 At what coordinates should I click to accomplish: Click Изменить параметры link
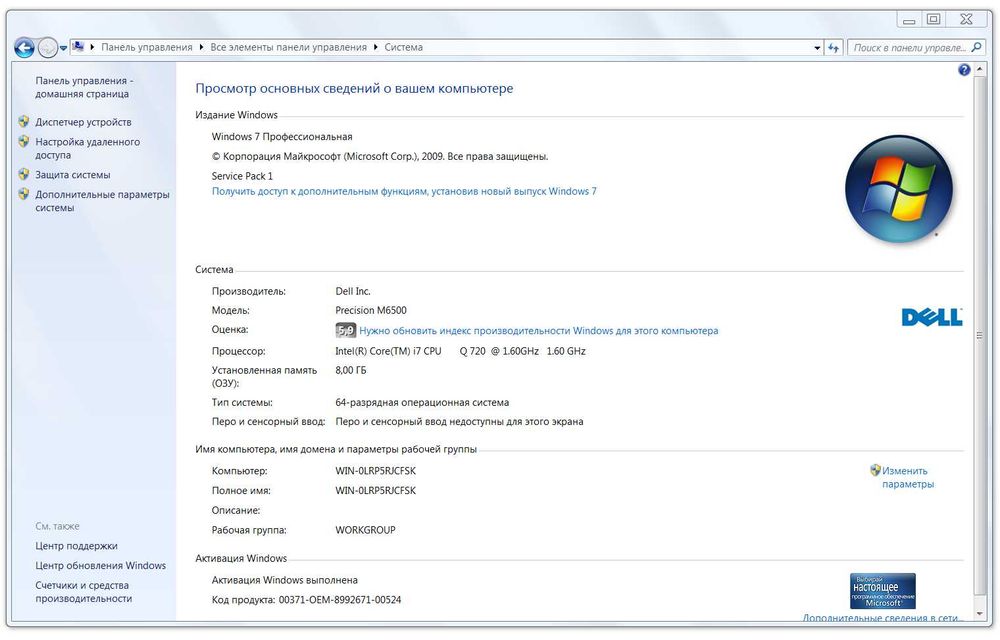[908, 477]
